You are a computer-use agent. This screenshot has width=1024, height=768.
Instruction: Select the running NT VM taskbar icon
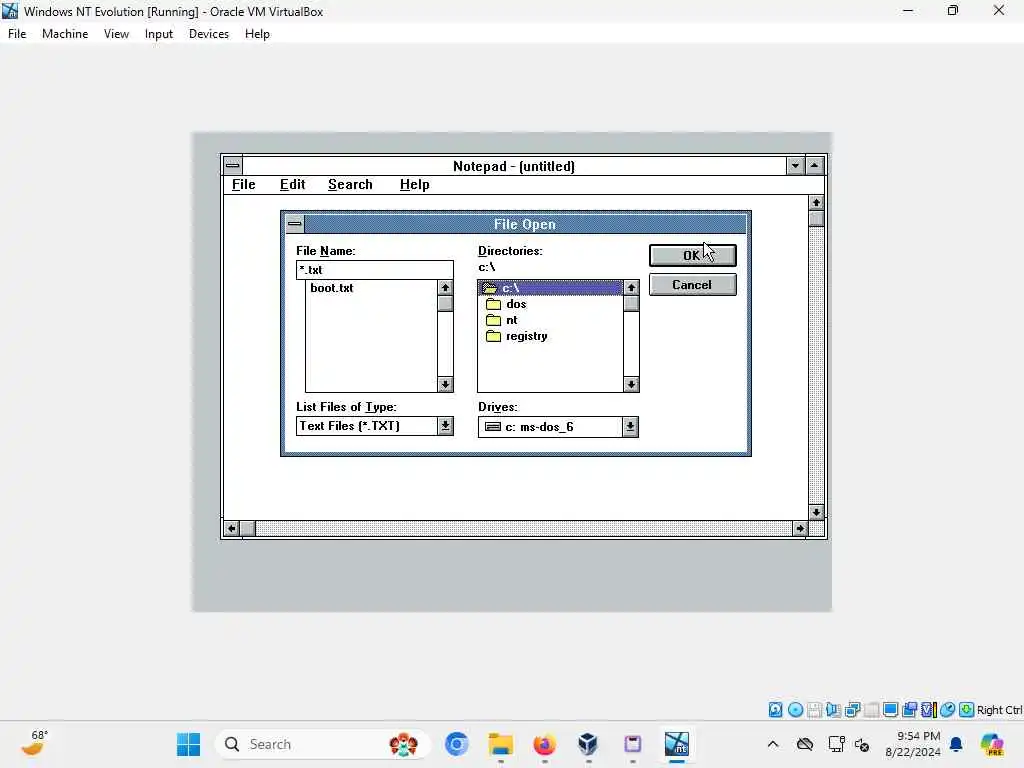677,744
